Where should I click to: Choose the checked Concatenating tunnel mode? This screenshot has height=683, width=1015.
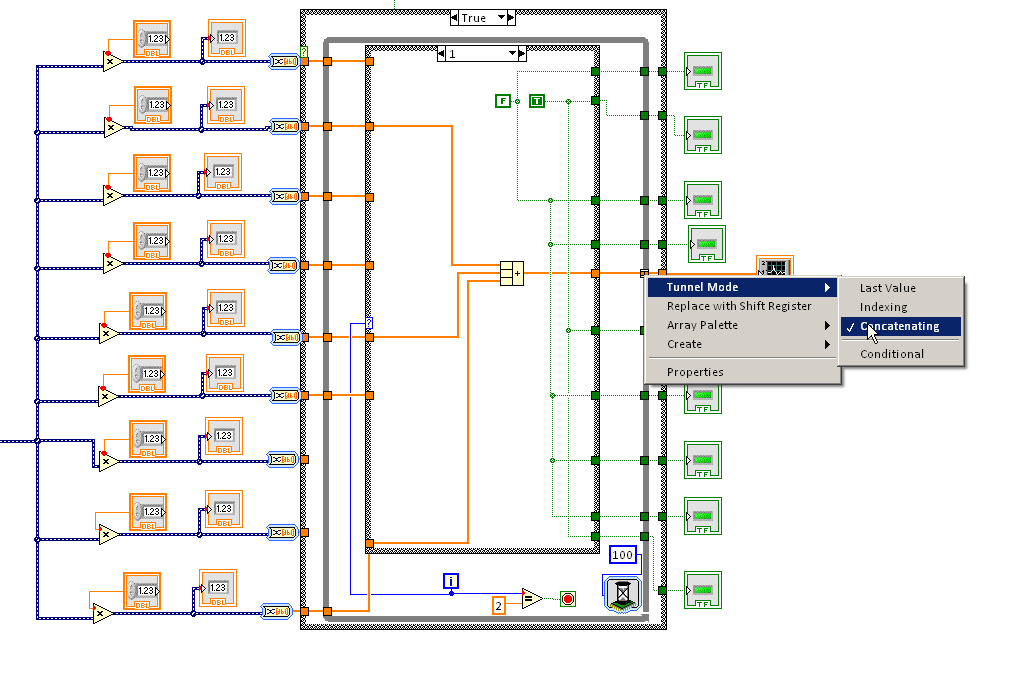click(899, 326)
